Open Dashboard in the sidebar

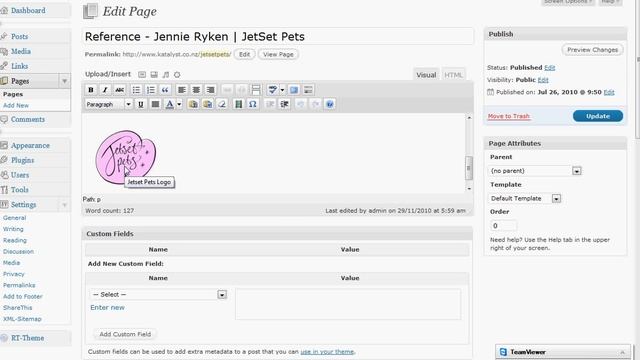(28, 11)
